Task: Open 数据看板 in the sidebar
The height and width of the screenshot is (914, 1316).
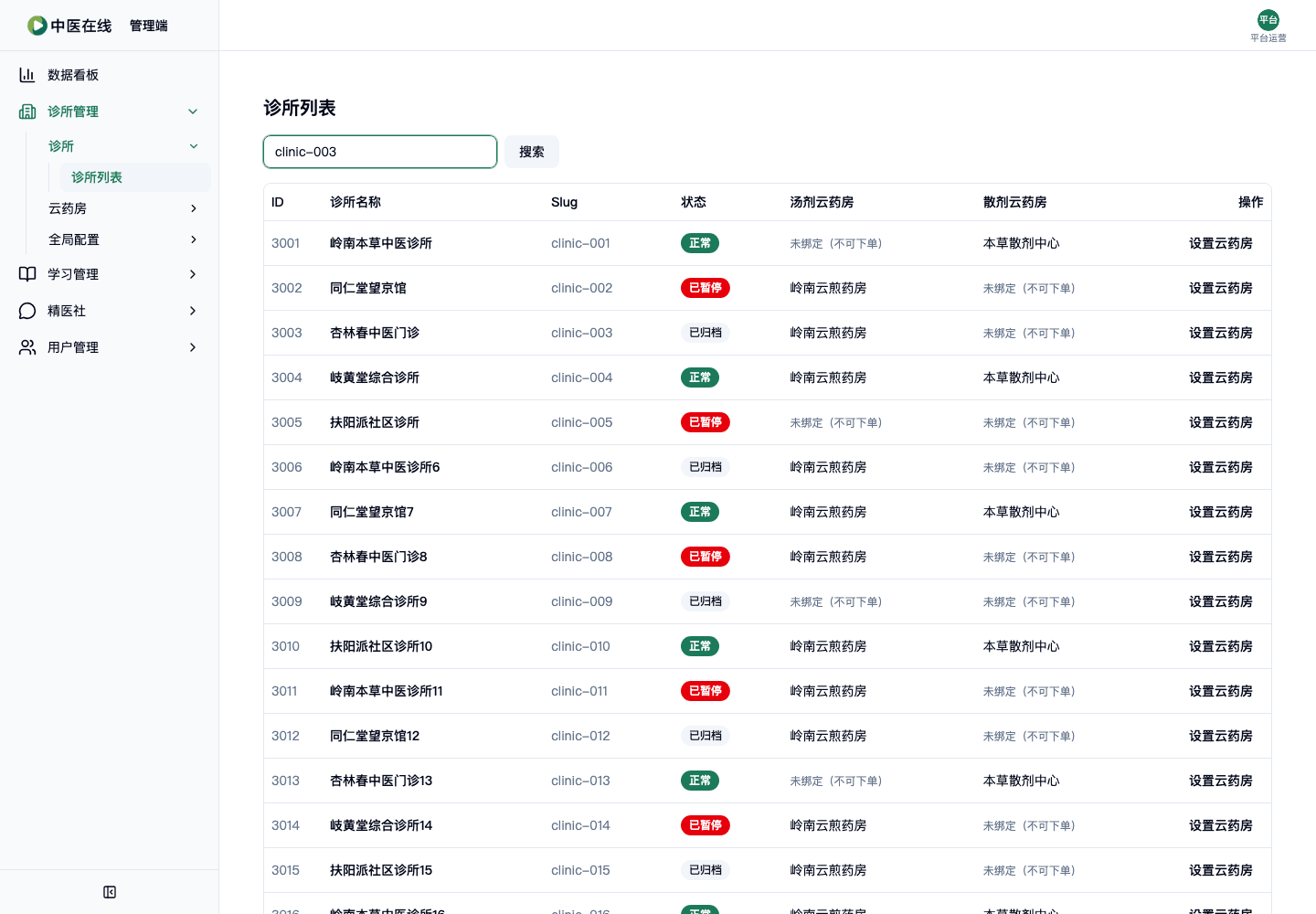Action: (x=110, y=75)
